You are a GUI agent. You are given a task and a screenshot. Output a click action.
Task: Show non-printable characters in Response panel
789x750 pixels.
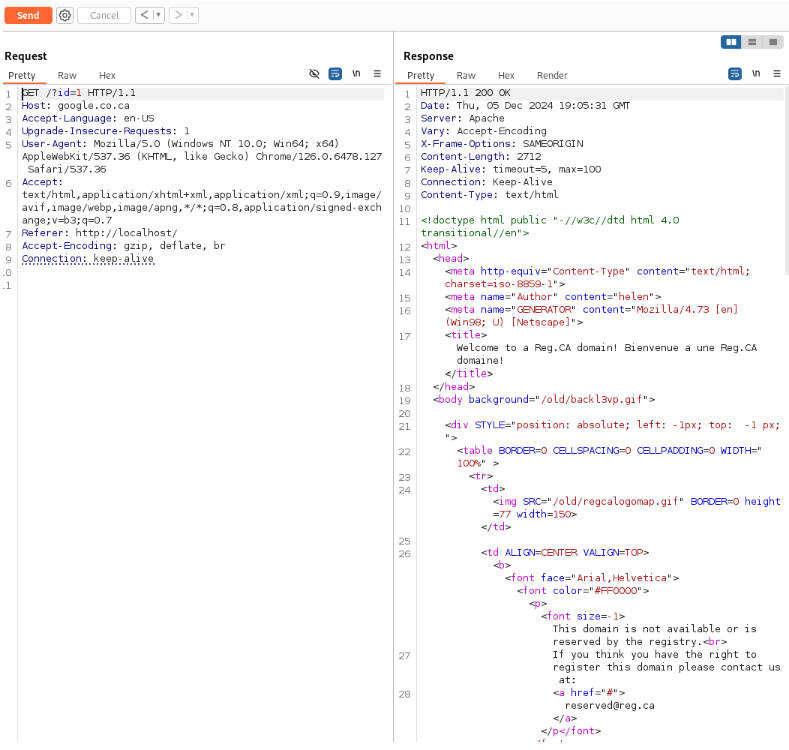click(756, 74)
